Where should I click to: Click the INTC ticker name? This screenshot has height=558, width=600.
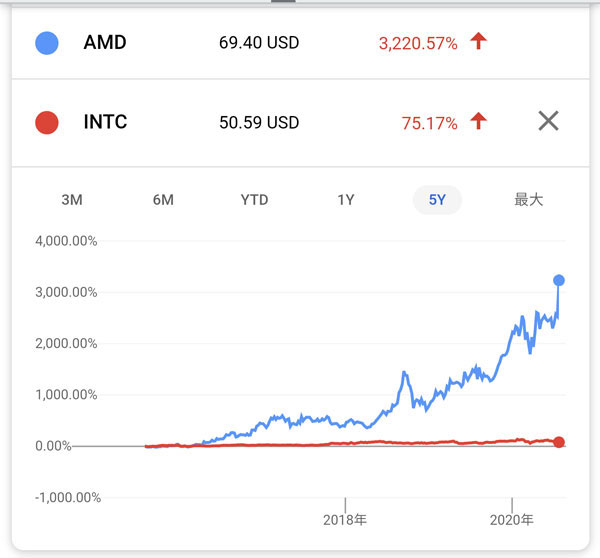pyautogui.click(x=105, y=123)
